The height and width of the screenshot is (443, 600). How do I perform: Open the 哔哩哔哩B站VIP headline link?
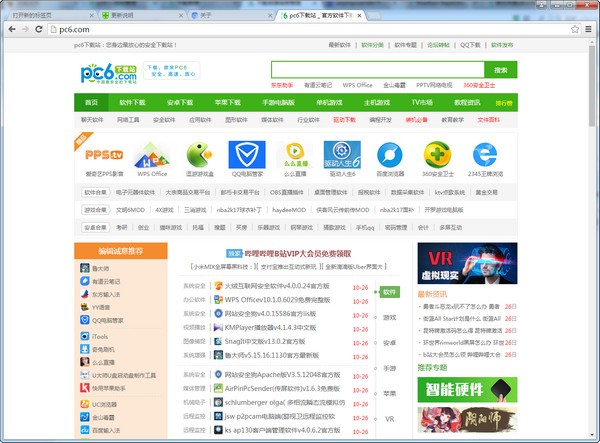[x=298, y=253]
